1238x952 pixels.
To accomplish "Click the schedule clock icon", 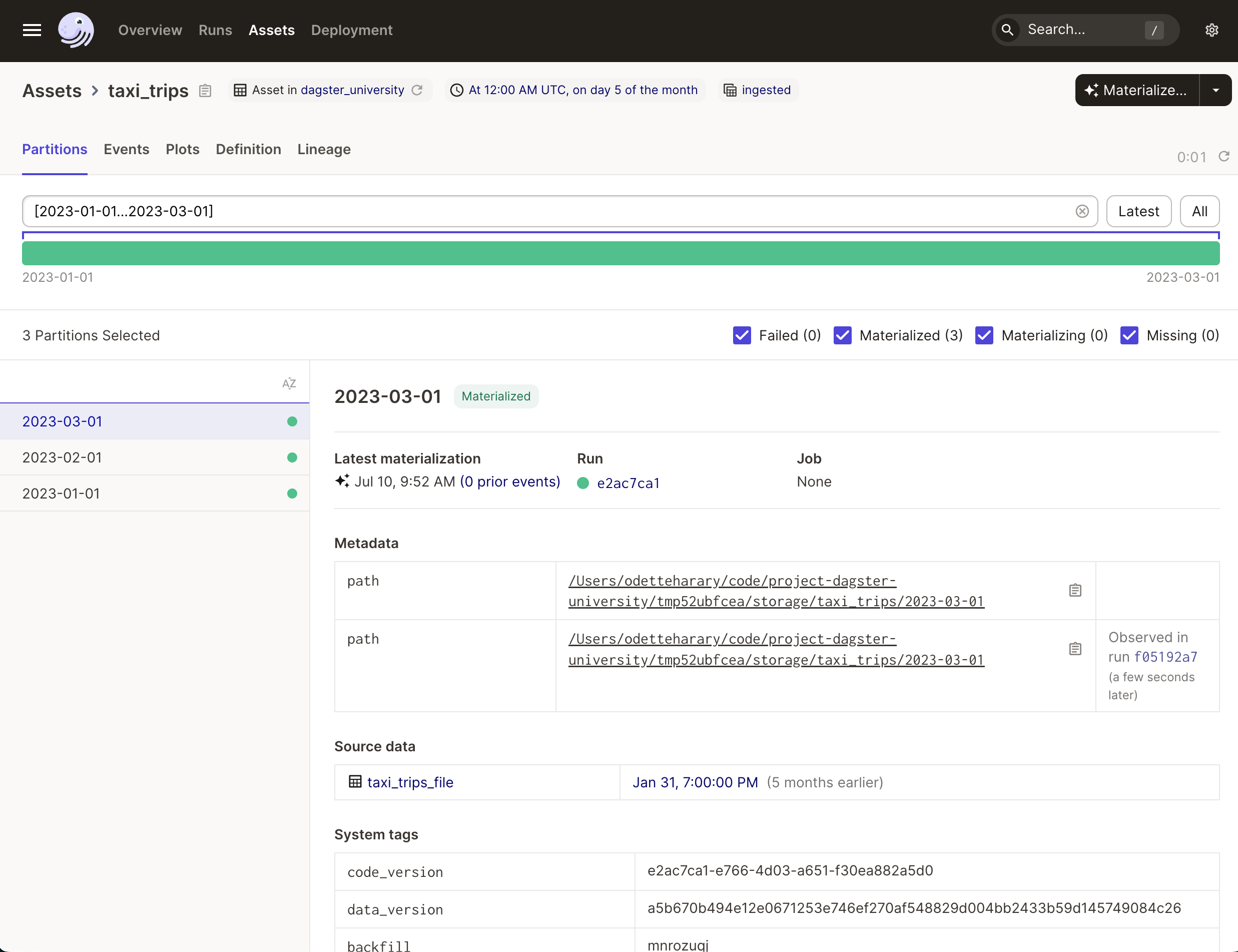I will coord(457,90).
